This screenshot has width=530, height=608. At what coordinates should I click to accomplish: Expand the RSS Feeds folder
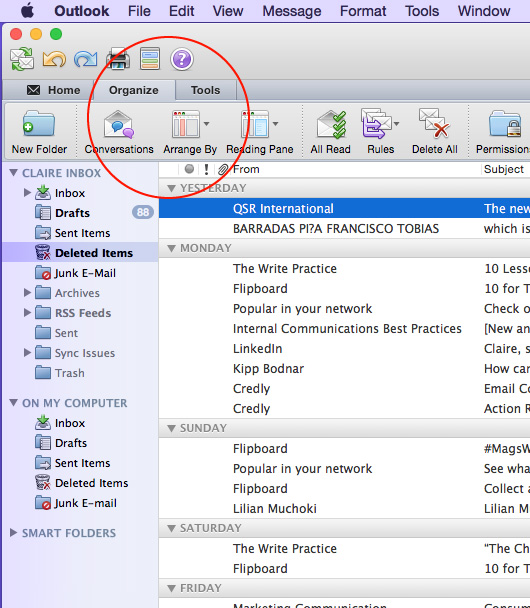(27, 313)
